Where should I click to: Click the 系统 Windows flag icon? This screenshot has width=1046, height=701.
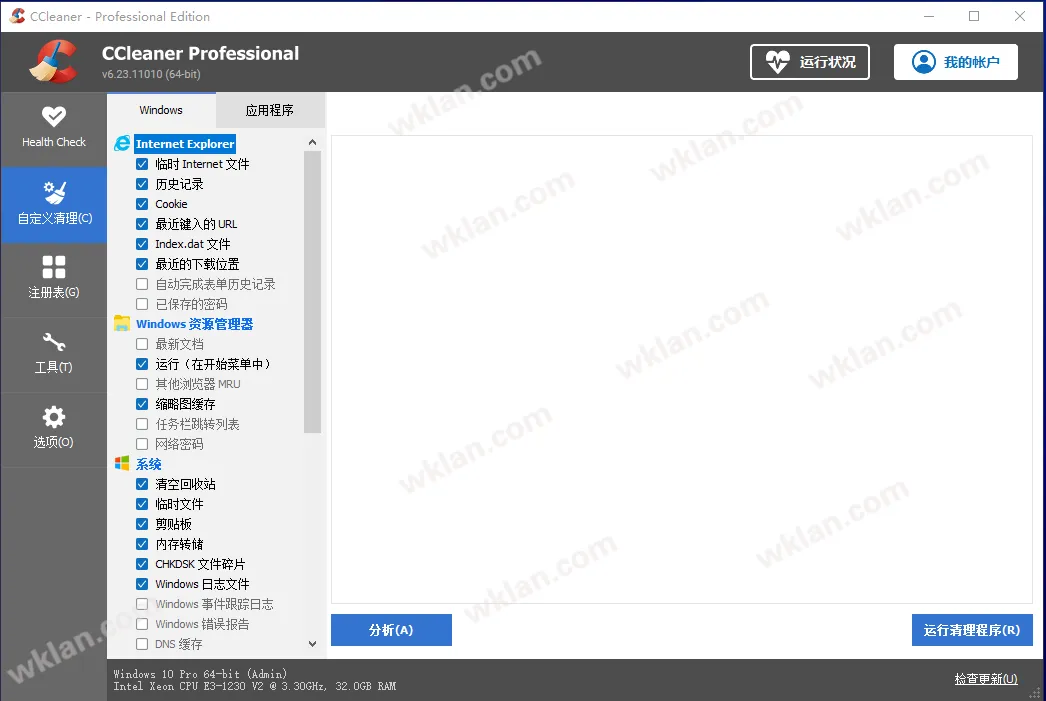coord(122,464)
